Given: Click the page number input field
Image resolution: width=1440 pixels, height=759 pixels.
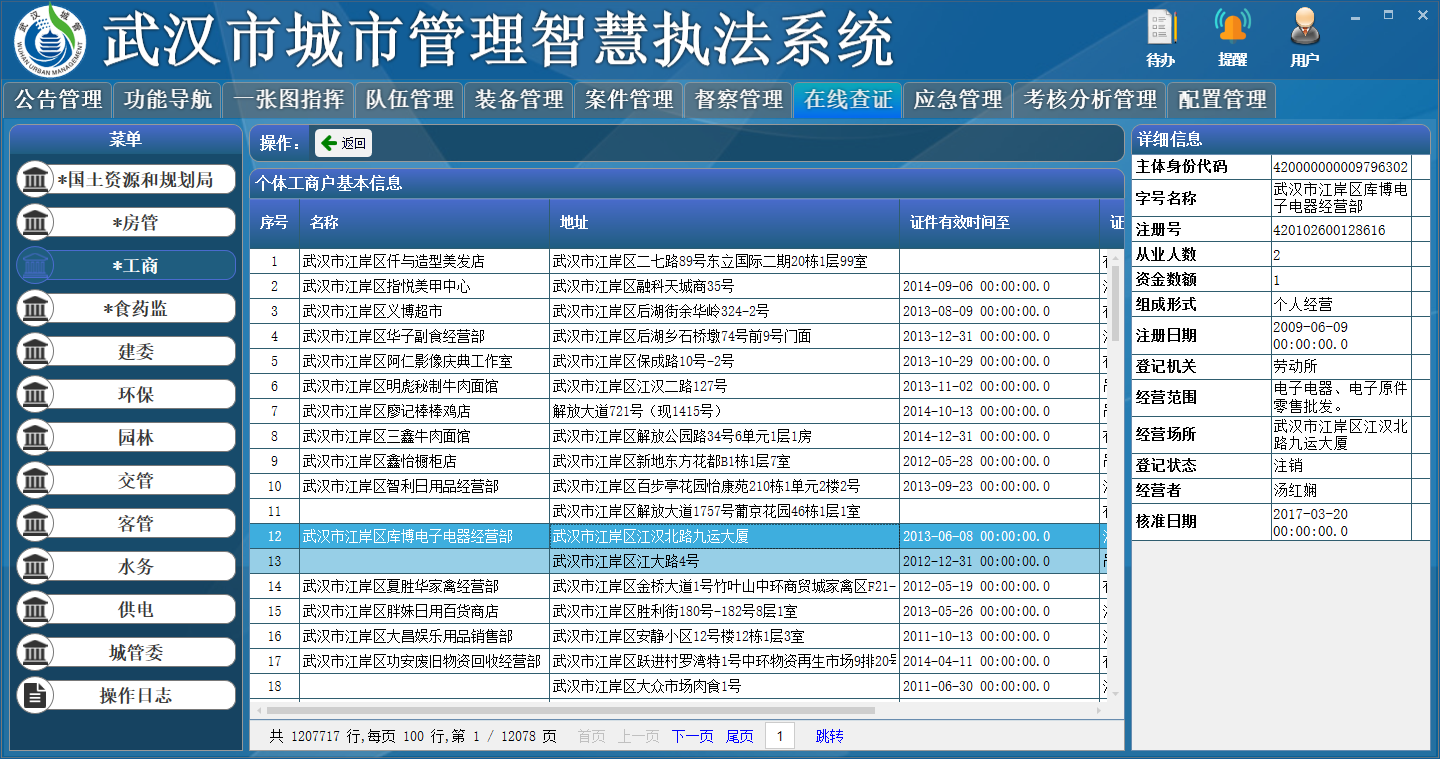Looking at the screenshot, I should coord(780,737).
